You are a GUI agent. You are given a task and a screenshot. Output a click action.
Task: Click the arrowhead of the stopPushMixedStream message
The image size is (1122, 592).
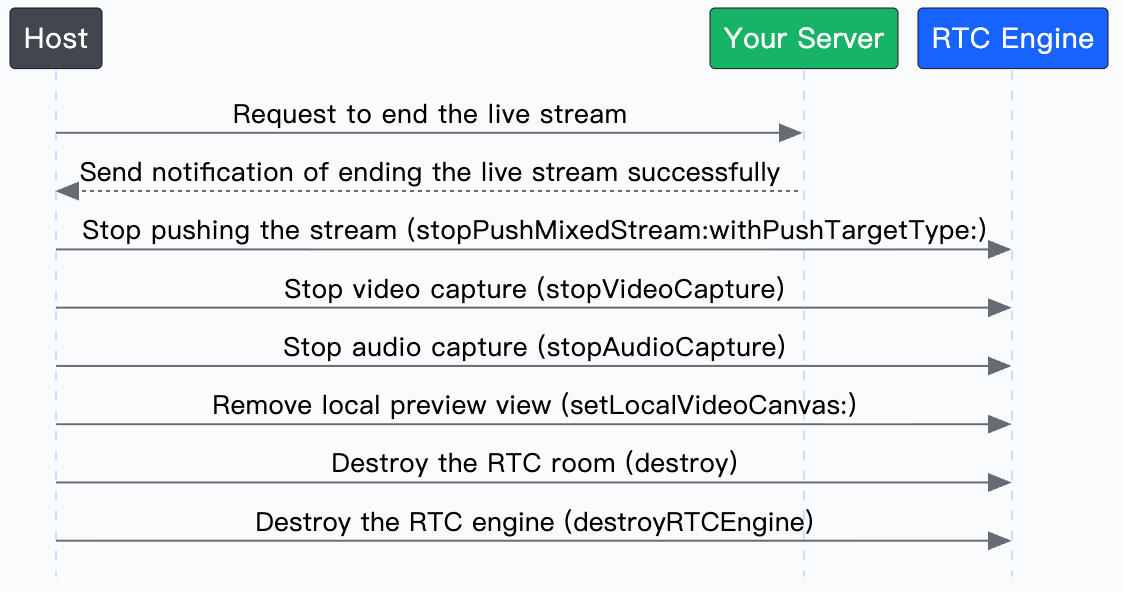tap(999, 249)
